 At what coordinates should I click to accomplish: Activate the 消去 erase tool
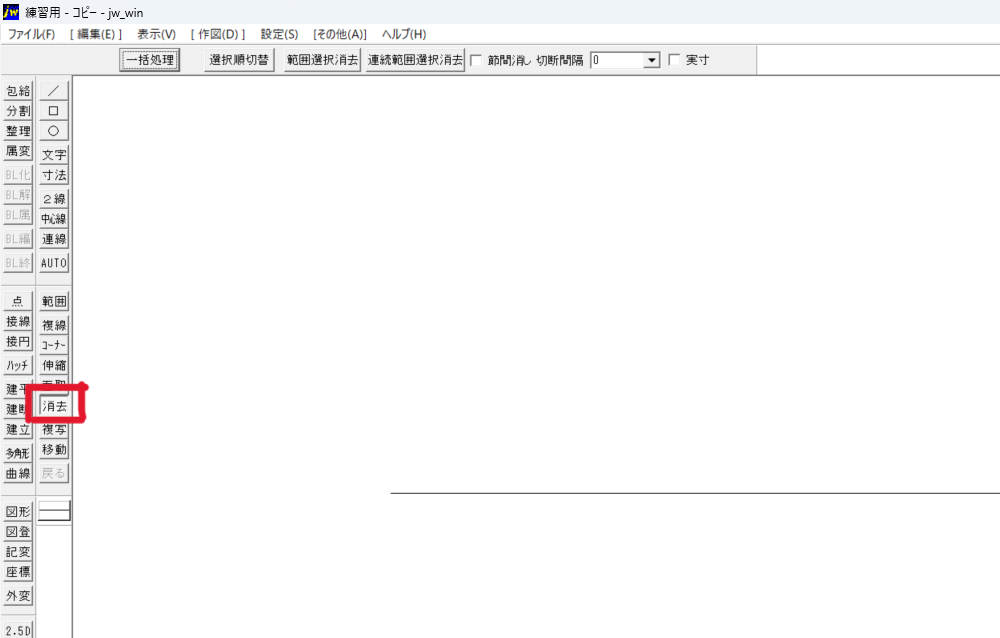coord(54,406)
